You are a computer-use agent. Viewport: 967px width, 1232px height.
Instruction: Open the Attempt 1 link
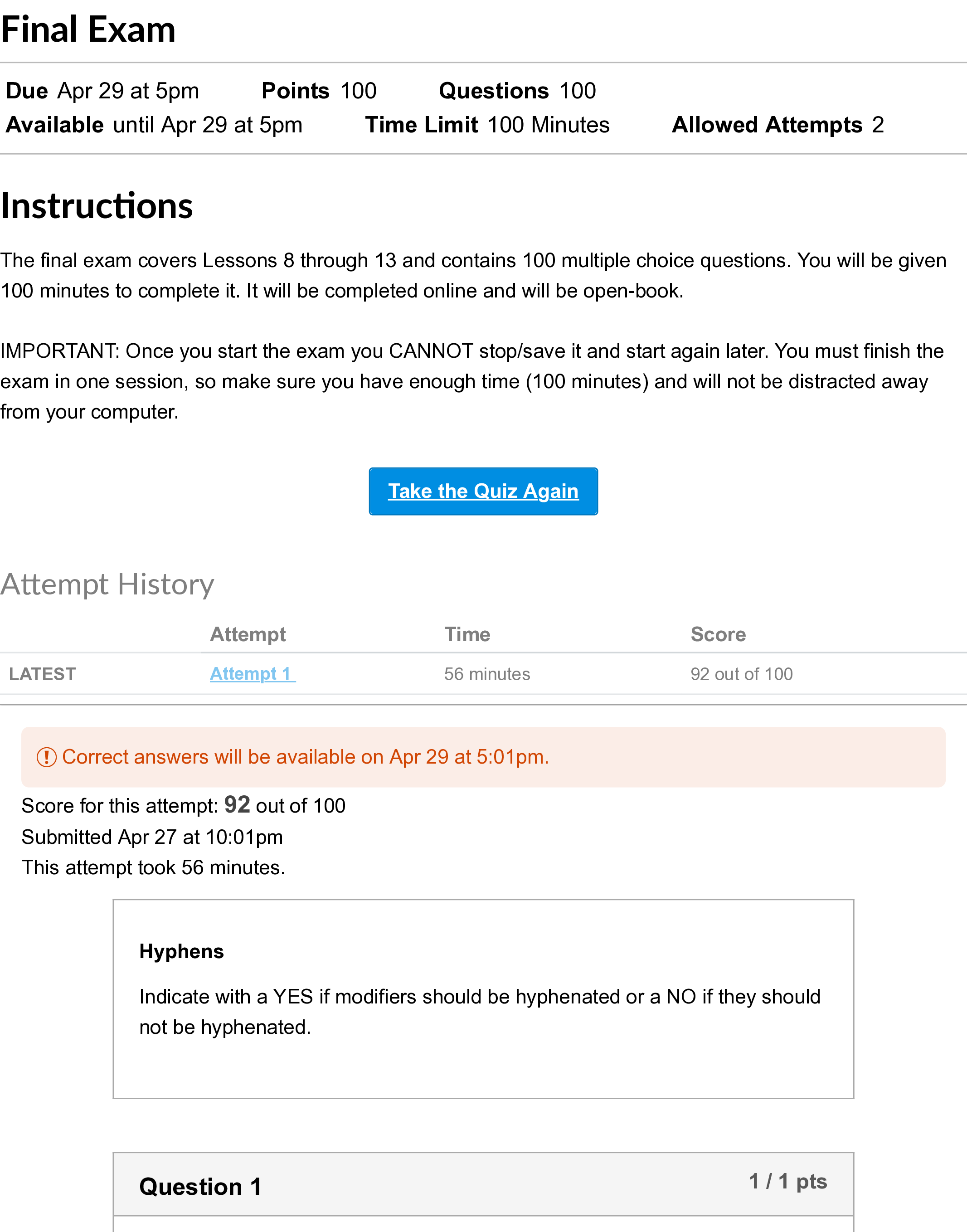point(252,674)
